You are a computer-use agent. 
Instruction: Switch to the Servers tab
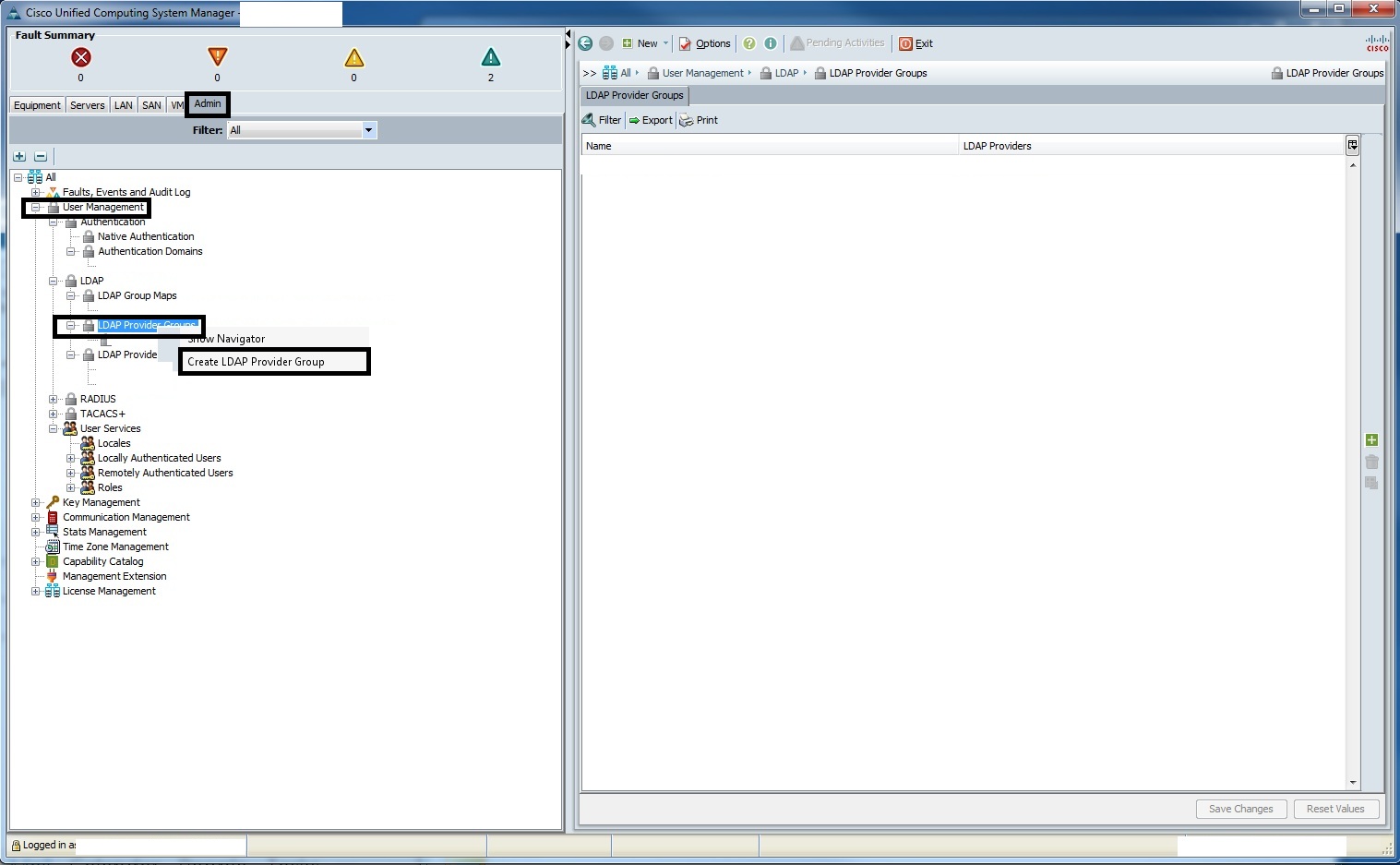coord(88,105)
